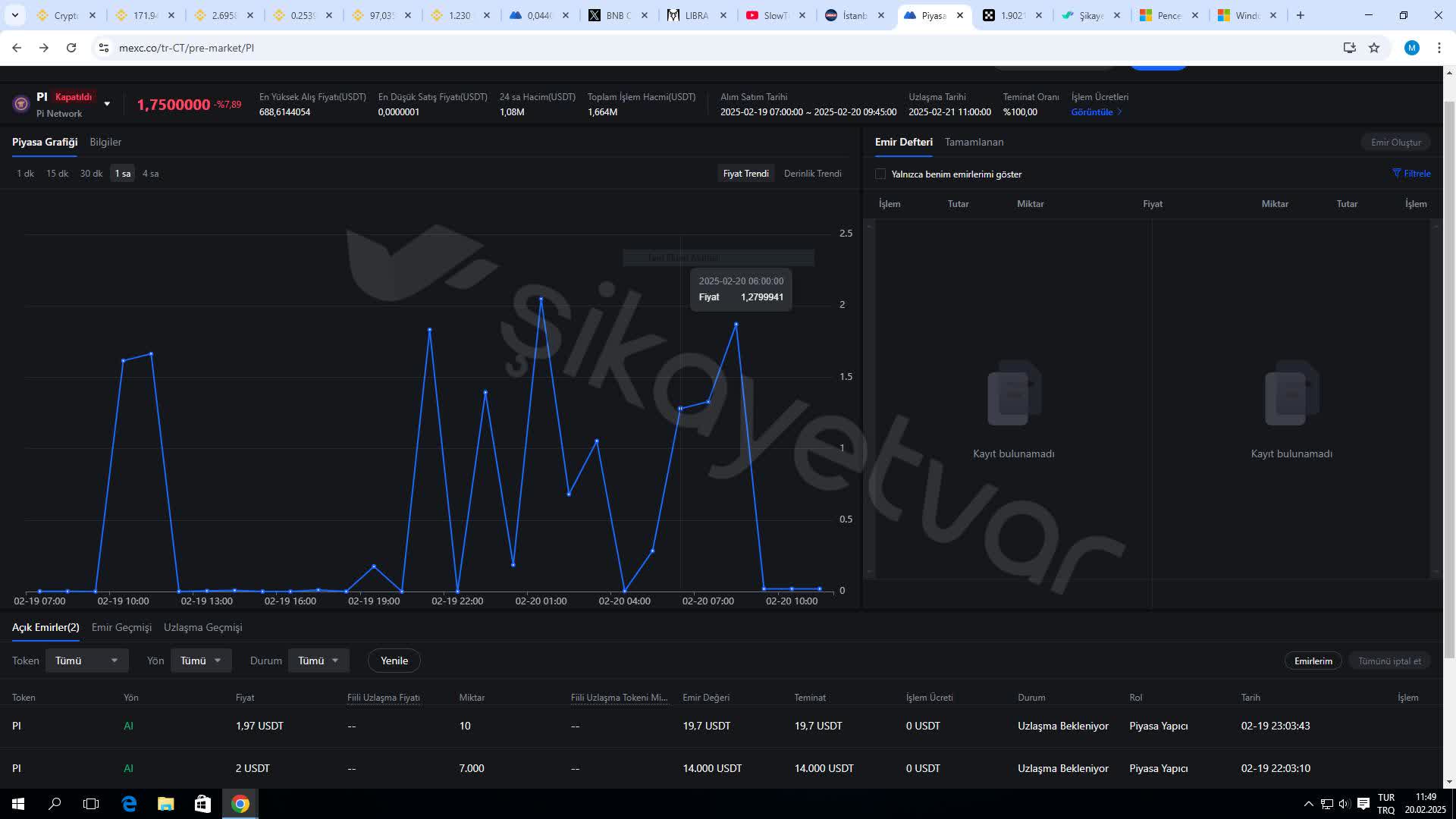The height and width of the screenshot is (819, 1456).
Task: Open the Token Tümü dropdown
Action: (x=86, y=660)
